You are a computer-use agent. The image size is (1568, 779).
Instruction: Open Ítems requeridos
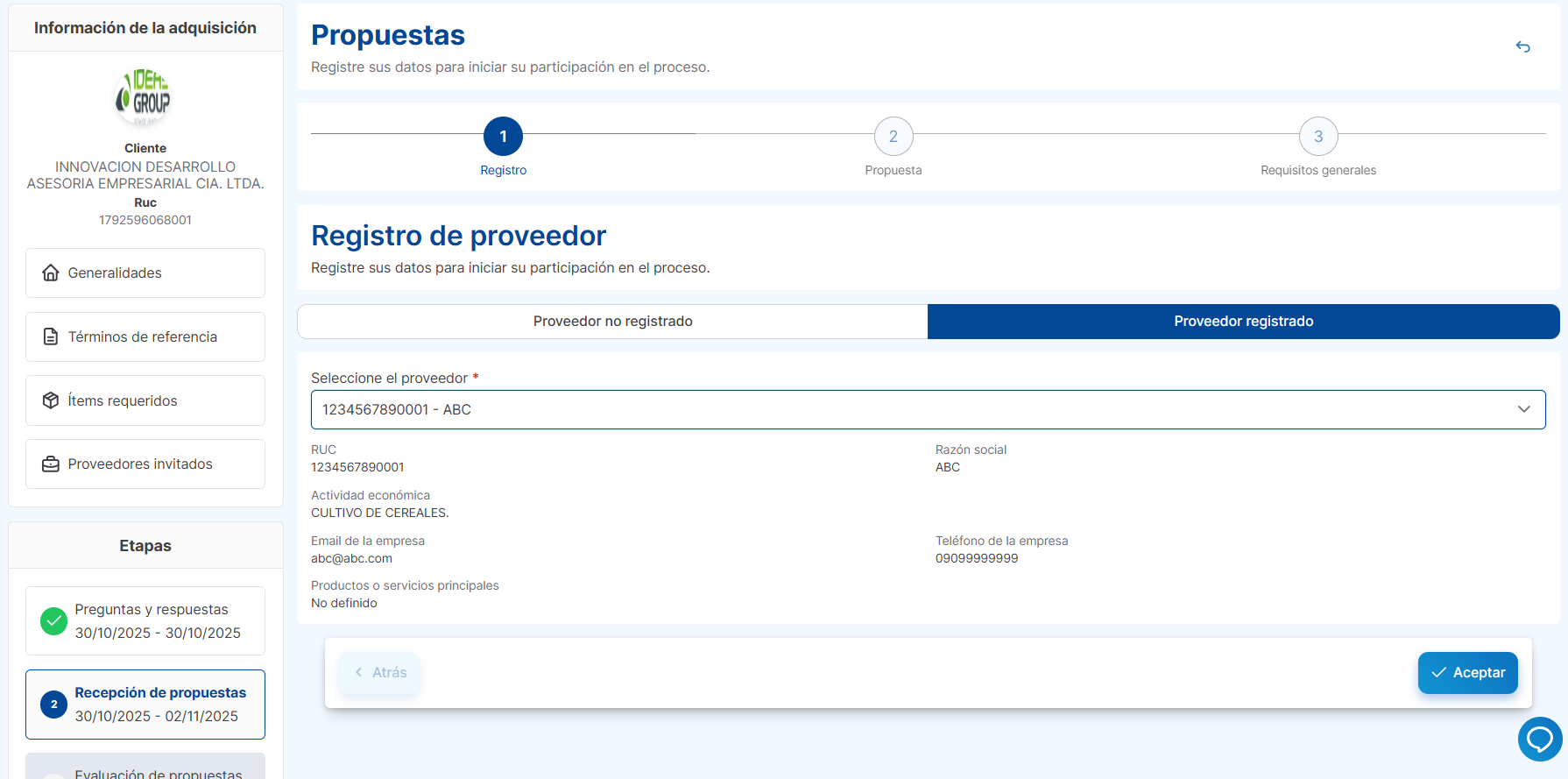point(145,400)
